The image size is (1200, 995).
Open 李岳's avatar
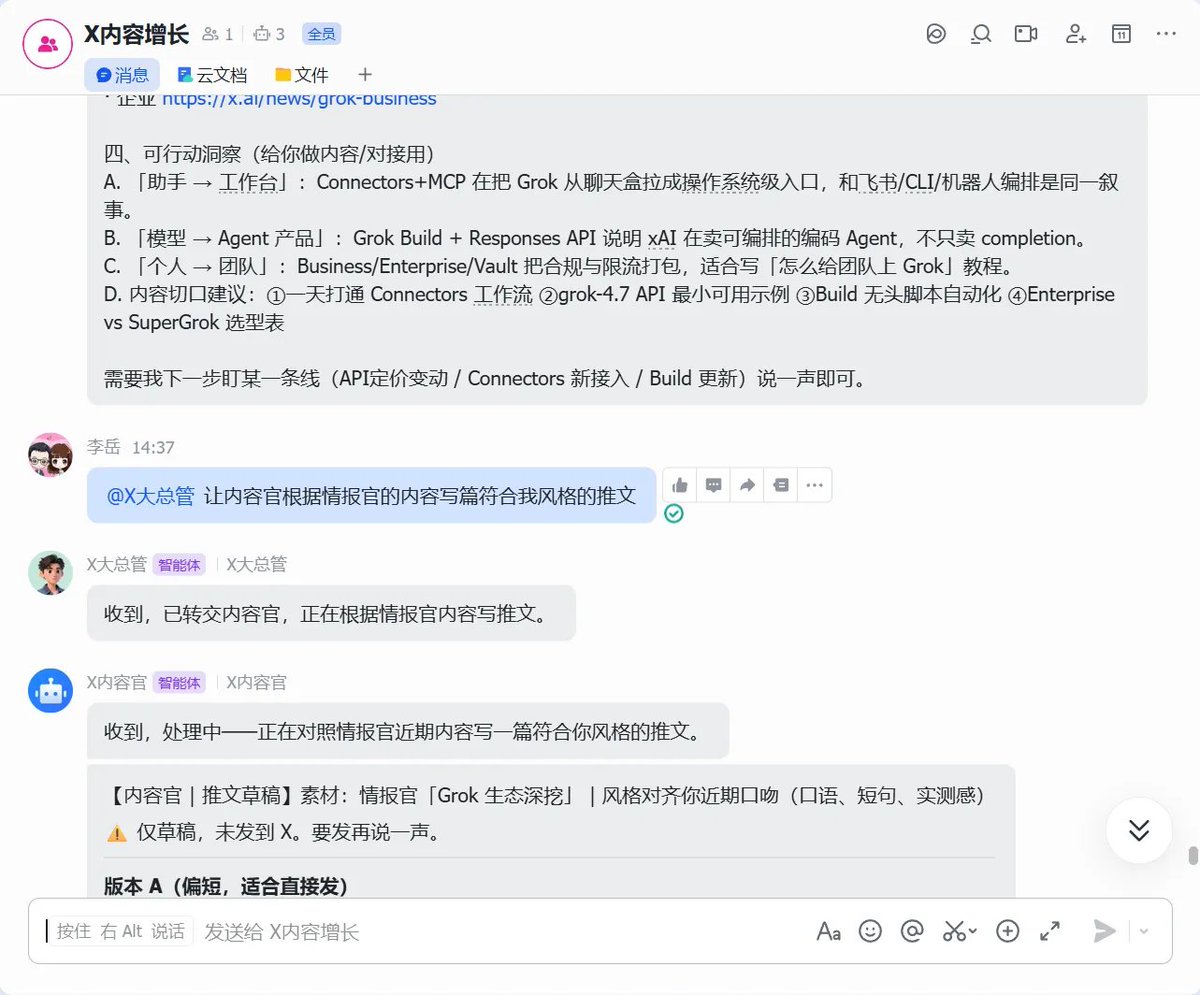click(x=50, y=456)
